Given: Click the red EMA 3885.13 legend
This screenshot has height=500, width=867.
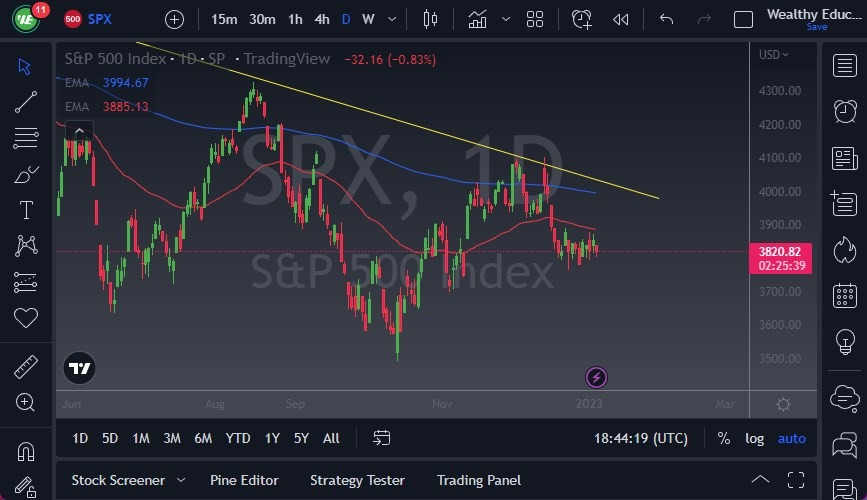Looking at the screenshot, I should click(x=107, y=106).
